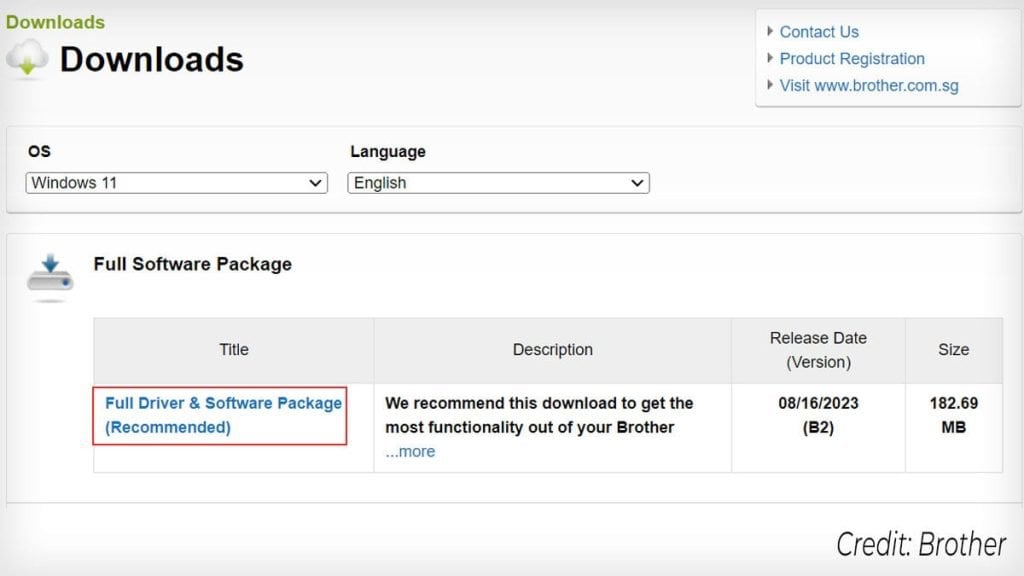
Task: Open the OS dropdown showing Windows 11
Action: pos(176,183)
